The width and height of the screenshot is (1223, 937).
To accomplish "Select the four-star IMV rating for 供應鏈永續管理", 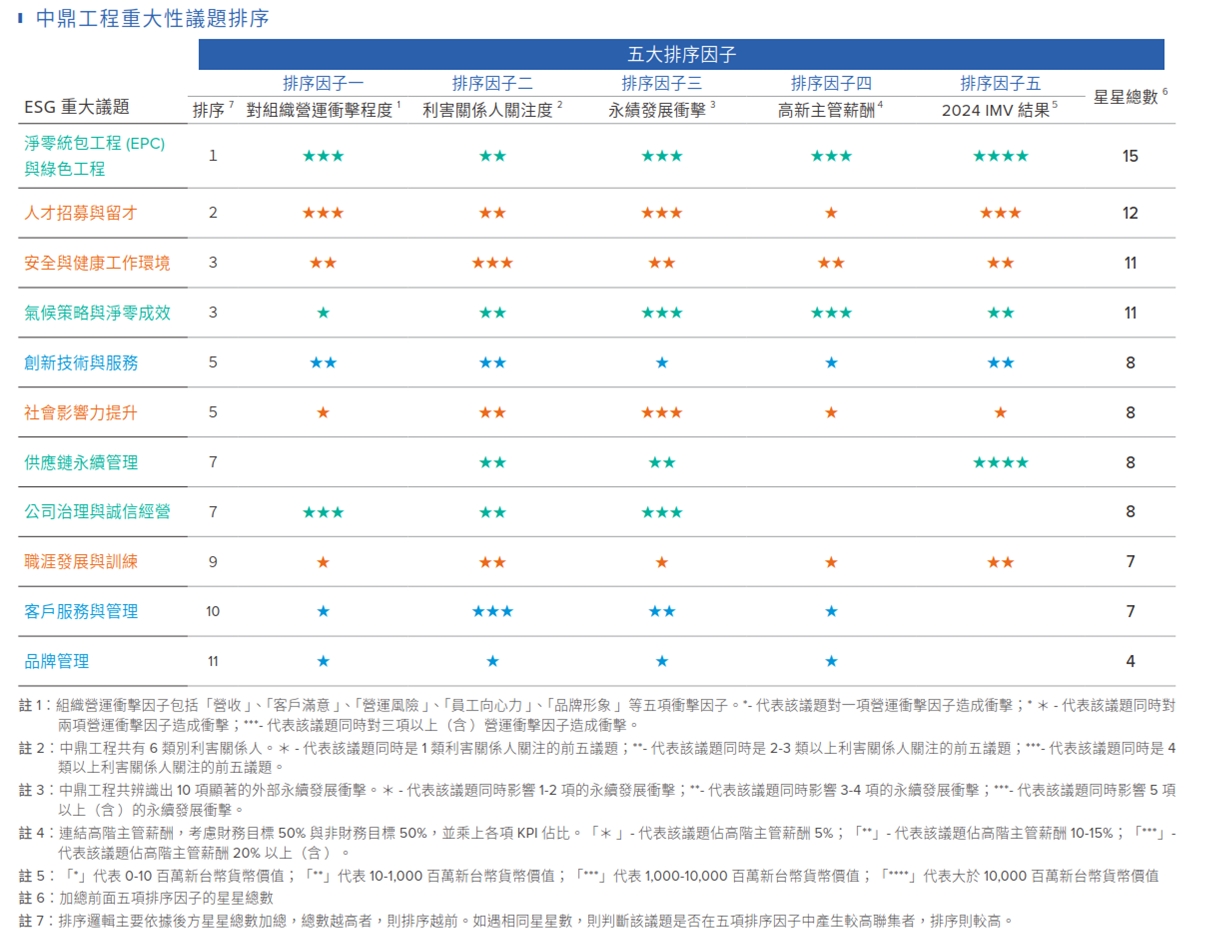I will [x=1000, y=462].
